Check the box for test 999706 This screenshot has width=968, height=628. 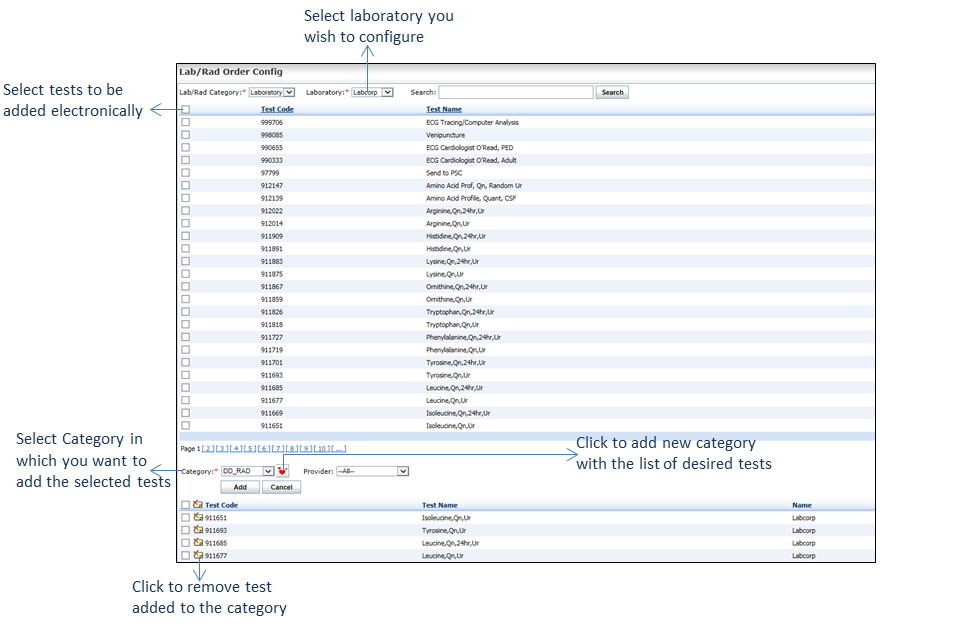click(186, 122)
